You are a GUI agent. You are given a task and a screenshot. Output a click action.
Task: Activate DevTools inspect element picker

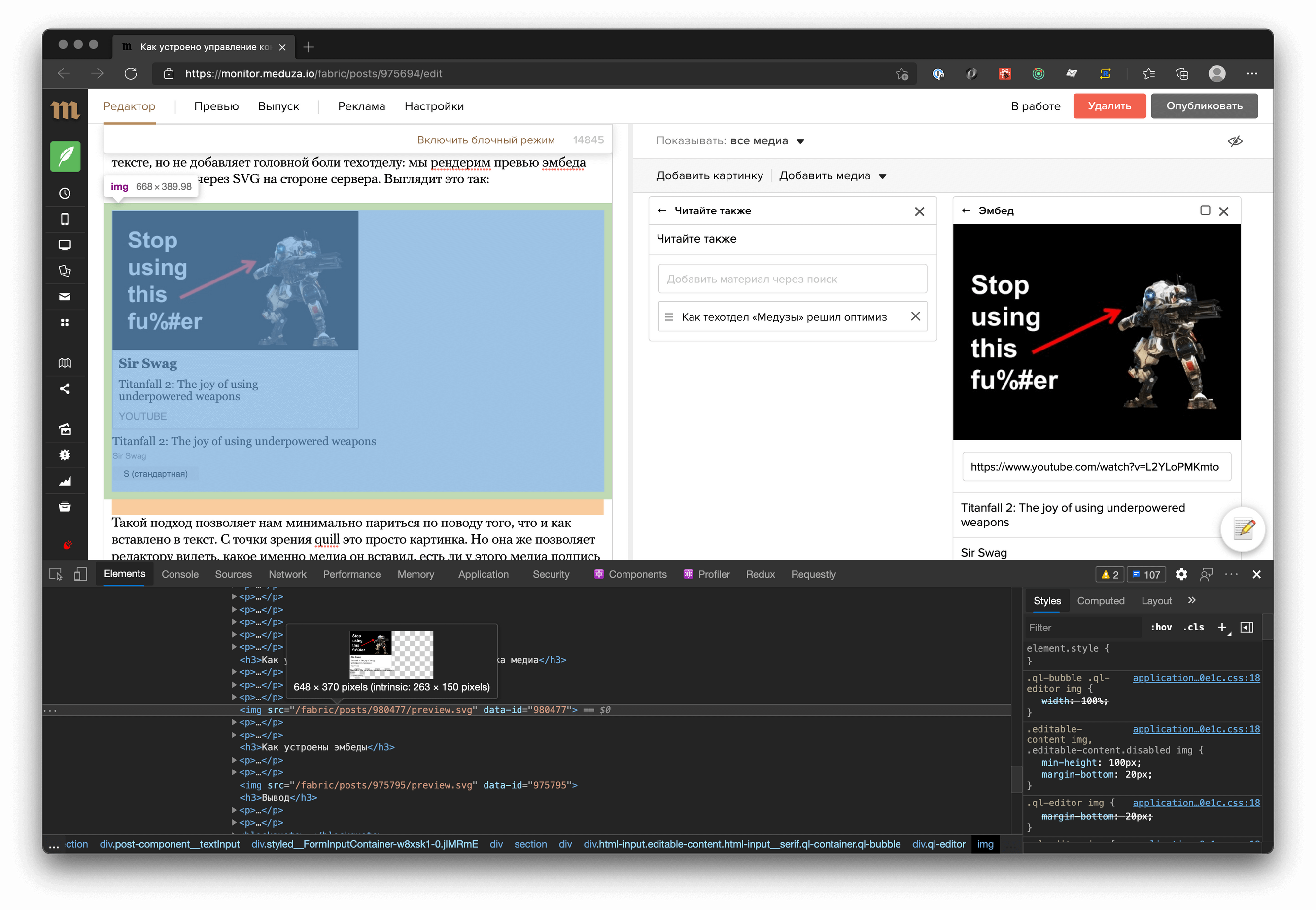tap(56, 574)
